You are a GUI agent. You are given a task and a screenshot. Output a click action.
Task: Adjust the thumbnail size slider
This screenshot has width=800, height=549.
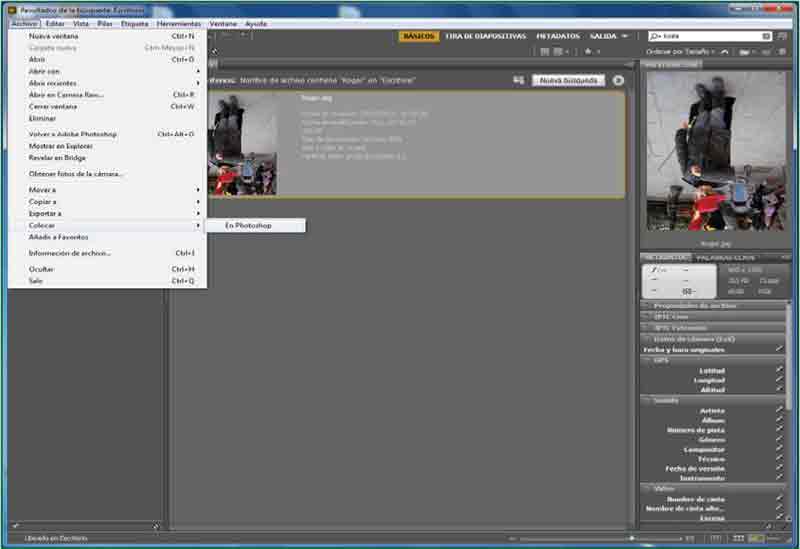[x=630, y=538]
